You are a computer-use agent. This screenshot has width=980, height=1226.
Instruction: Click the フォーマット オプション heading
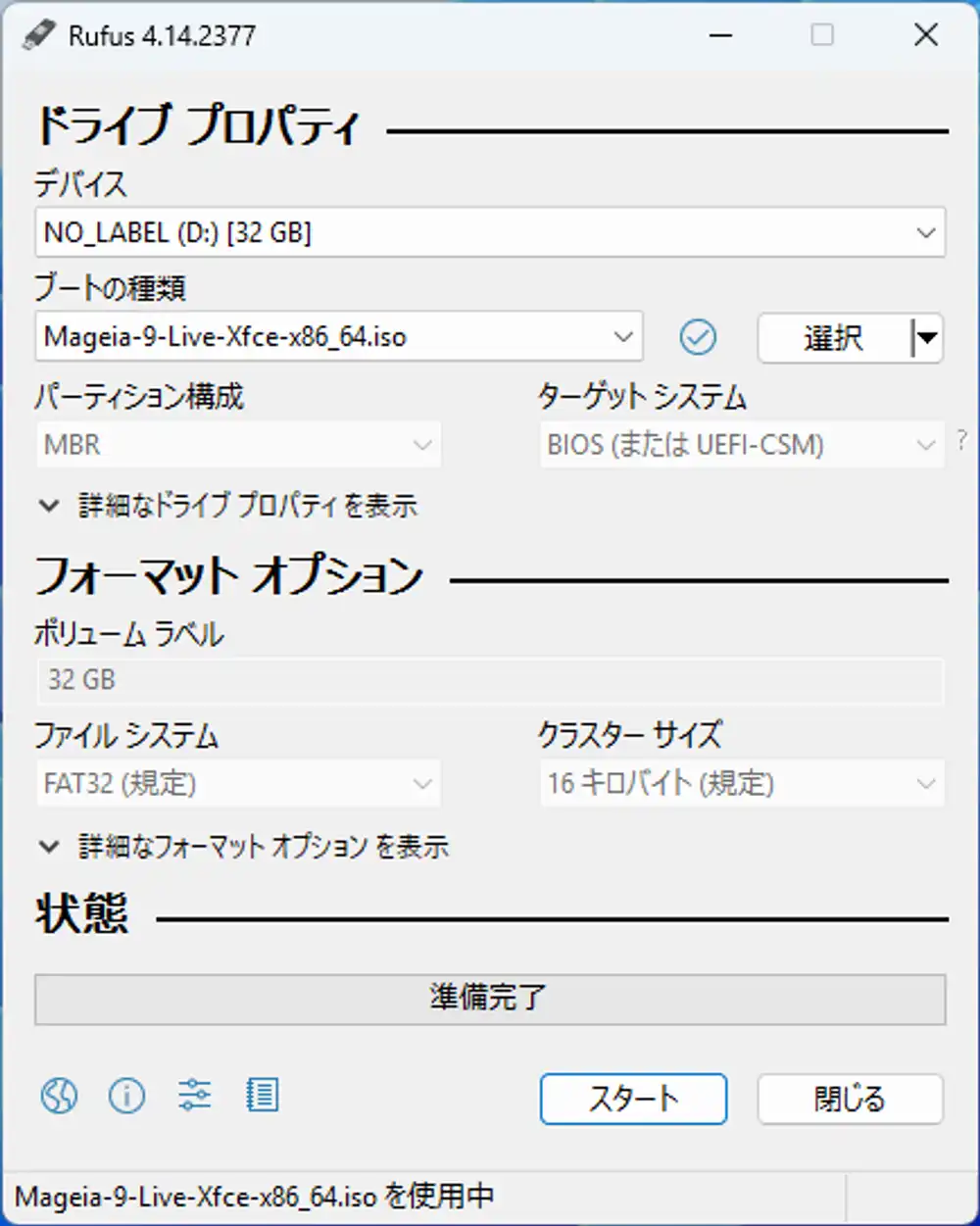pyautogui.click(x=229, y=576)
